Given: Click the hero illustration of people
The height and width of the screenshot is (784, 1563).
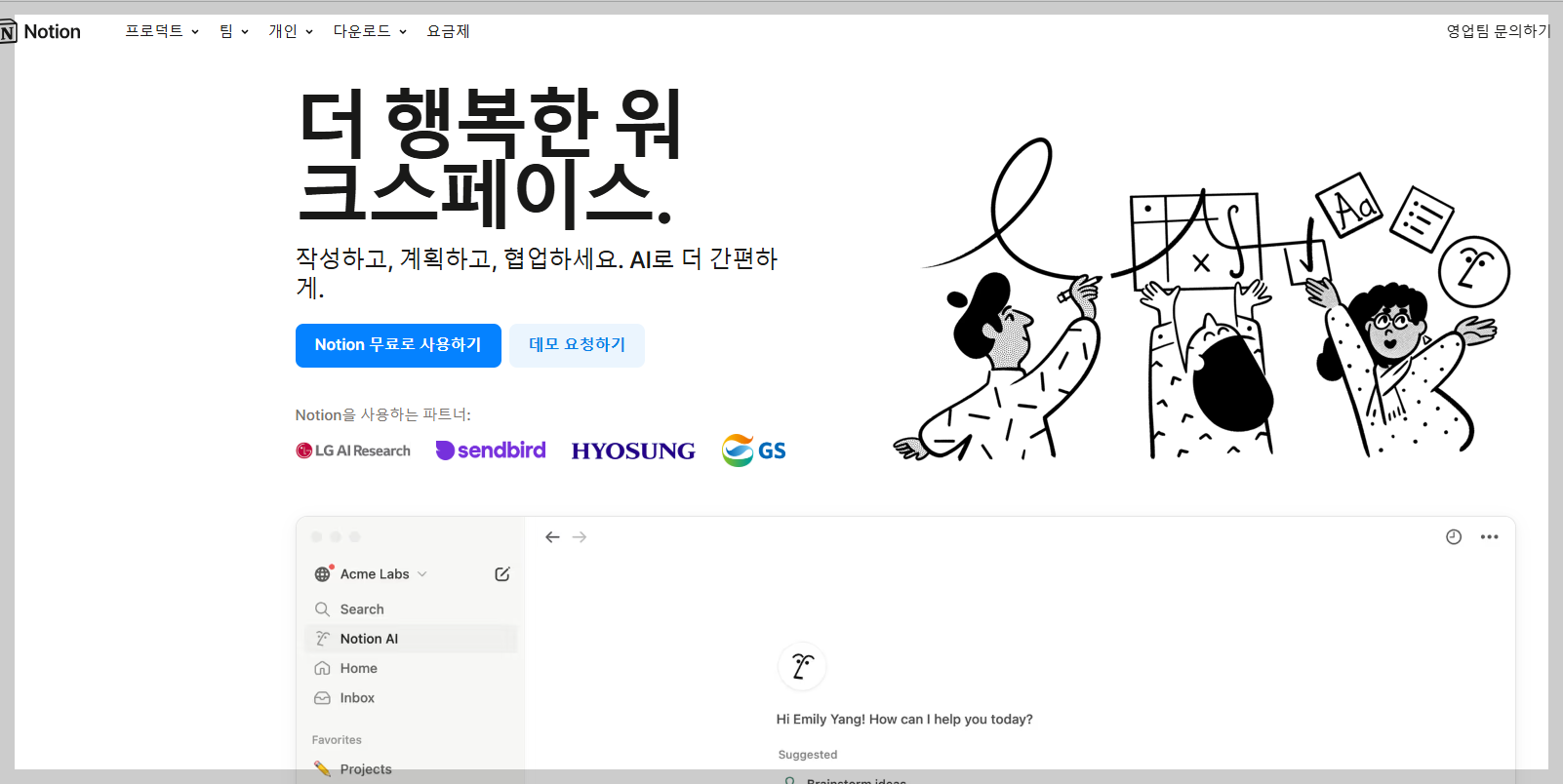Looking at the screenshot, I should (1202, 299).
